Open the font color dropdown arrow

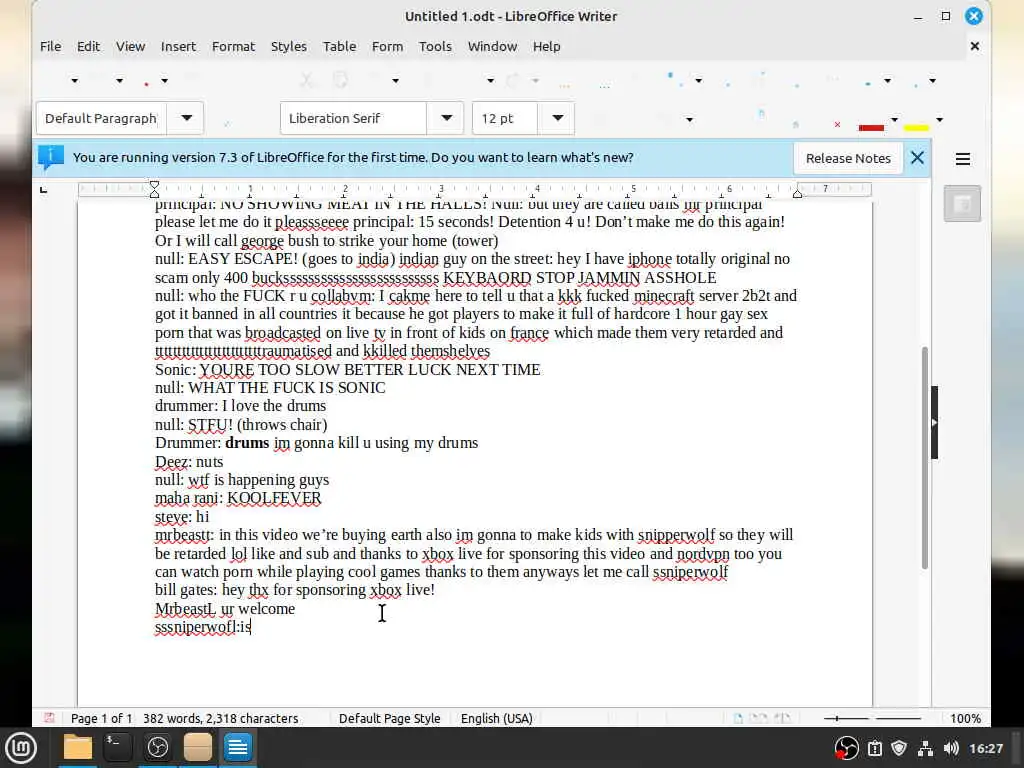894,120
